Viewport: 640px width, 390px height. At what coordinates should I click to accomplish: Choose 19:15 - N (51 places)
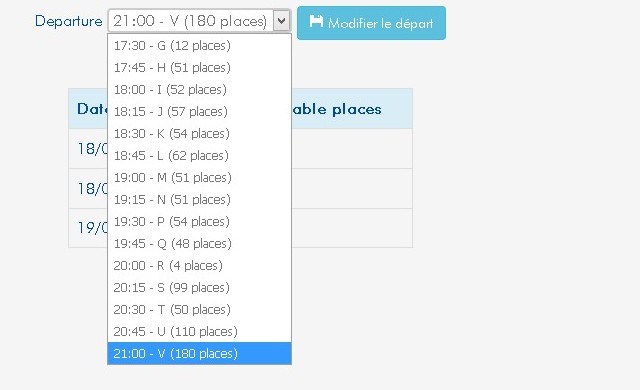pos(199,199)
